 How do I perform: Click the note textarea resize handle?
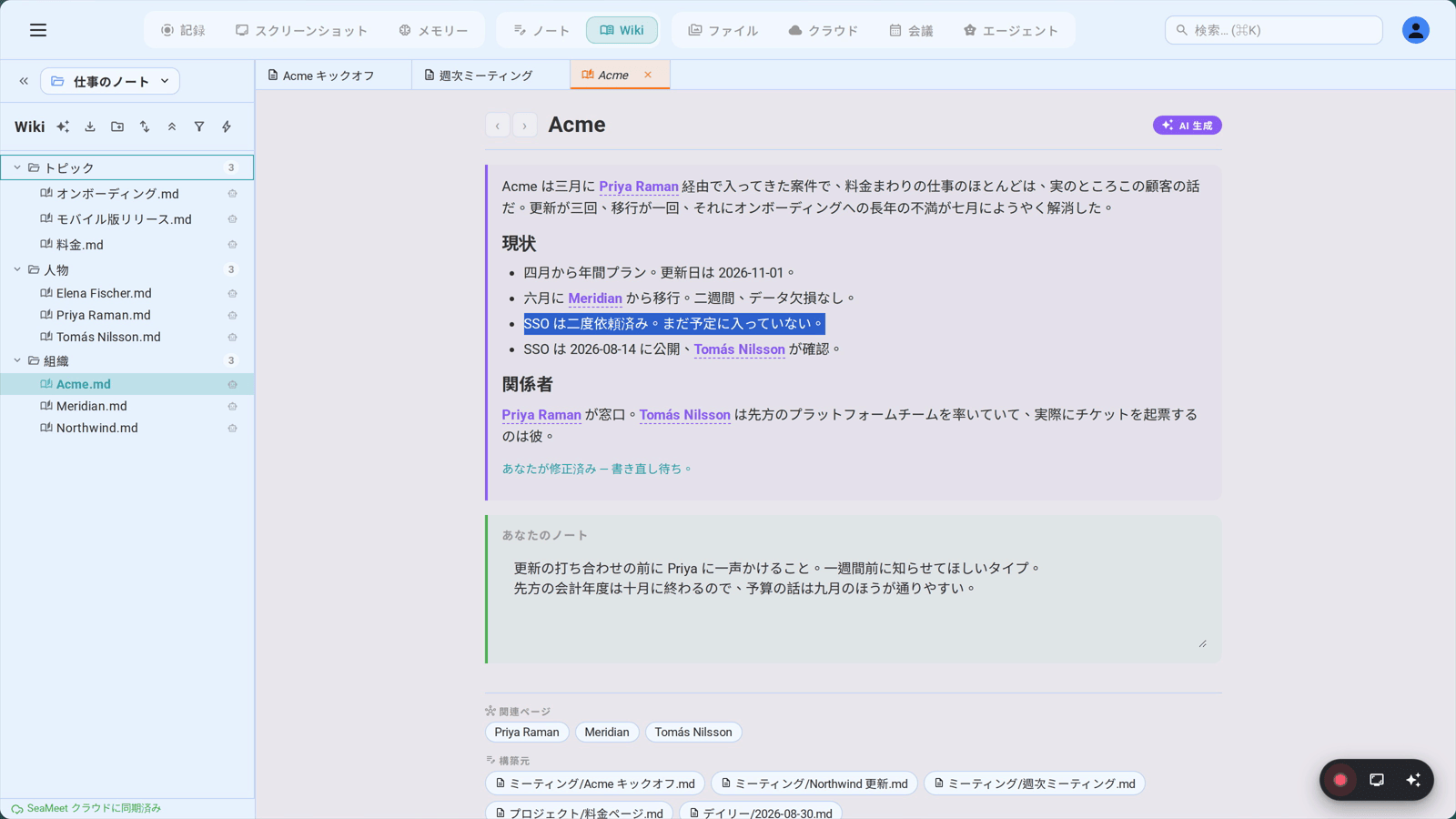[x=1203, y=643]
